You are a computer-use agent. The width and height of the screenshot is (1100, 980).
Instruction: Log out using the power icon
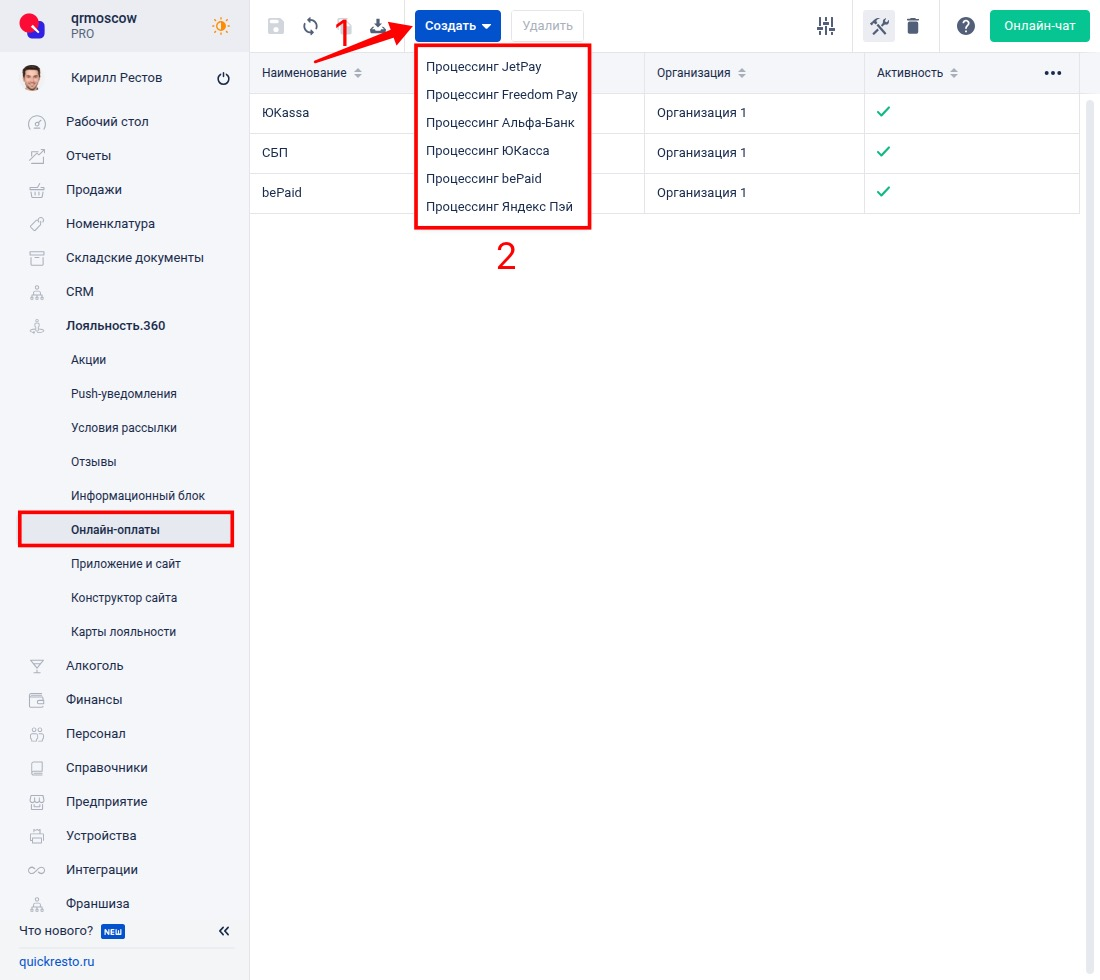223,79
